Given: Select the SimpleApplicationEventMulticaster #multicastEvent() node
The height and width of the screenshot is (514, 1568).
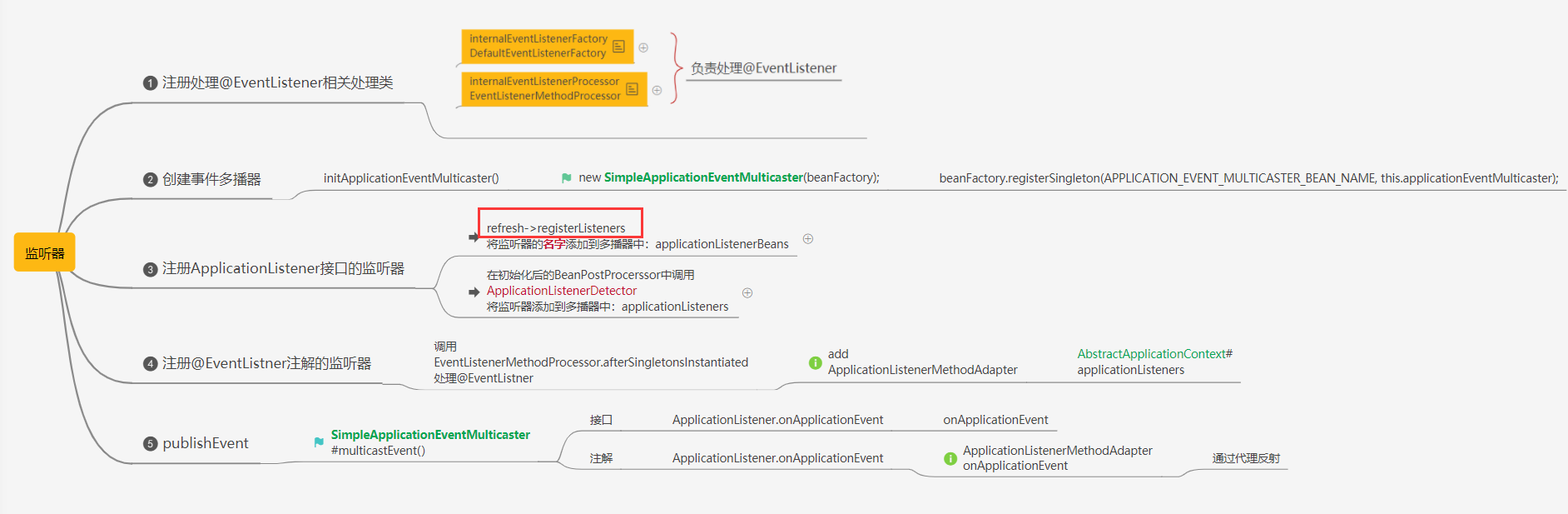Looking at the screenshot, I should coord(430,442).
